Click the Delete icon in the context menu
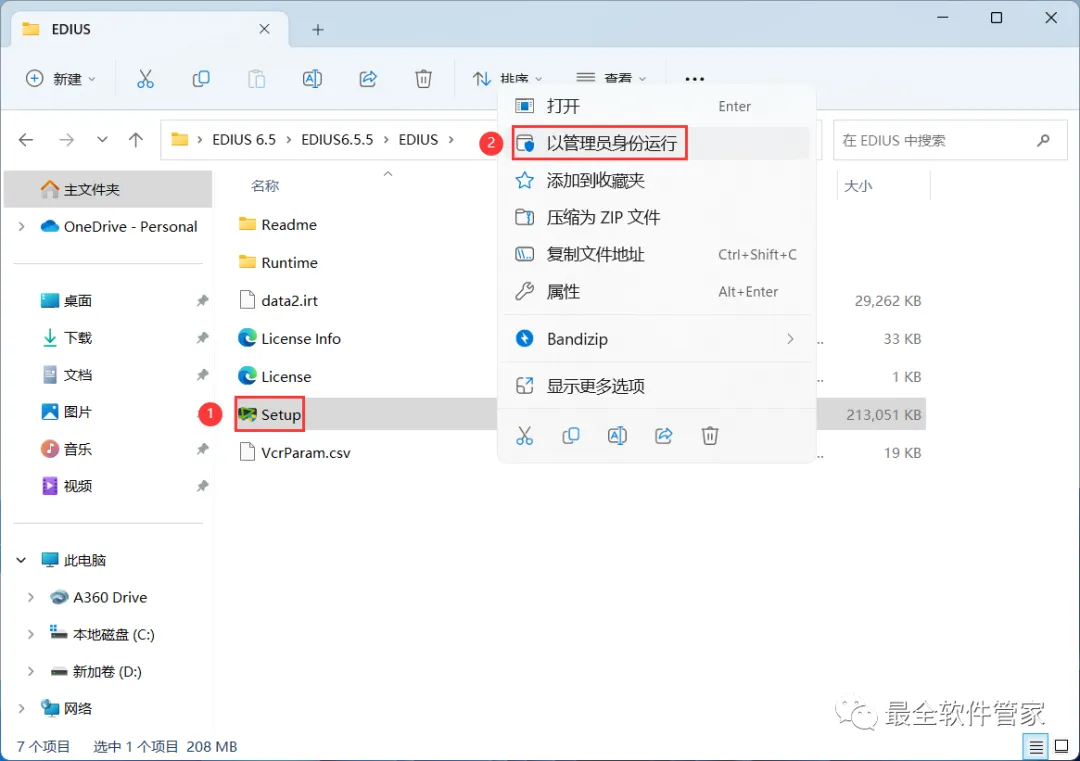 (x=710, y=436)
